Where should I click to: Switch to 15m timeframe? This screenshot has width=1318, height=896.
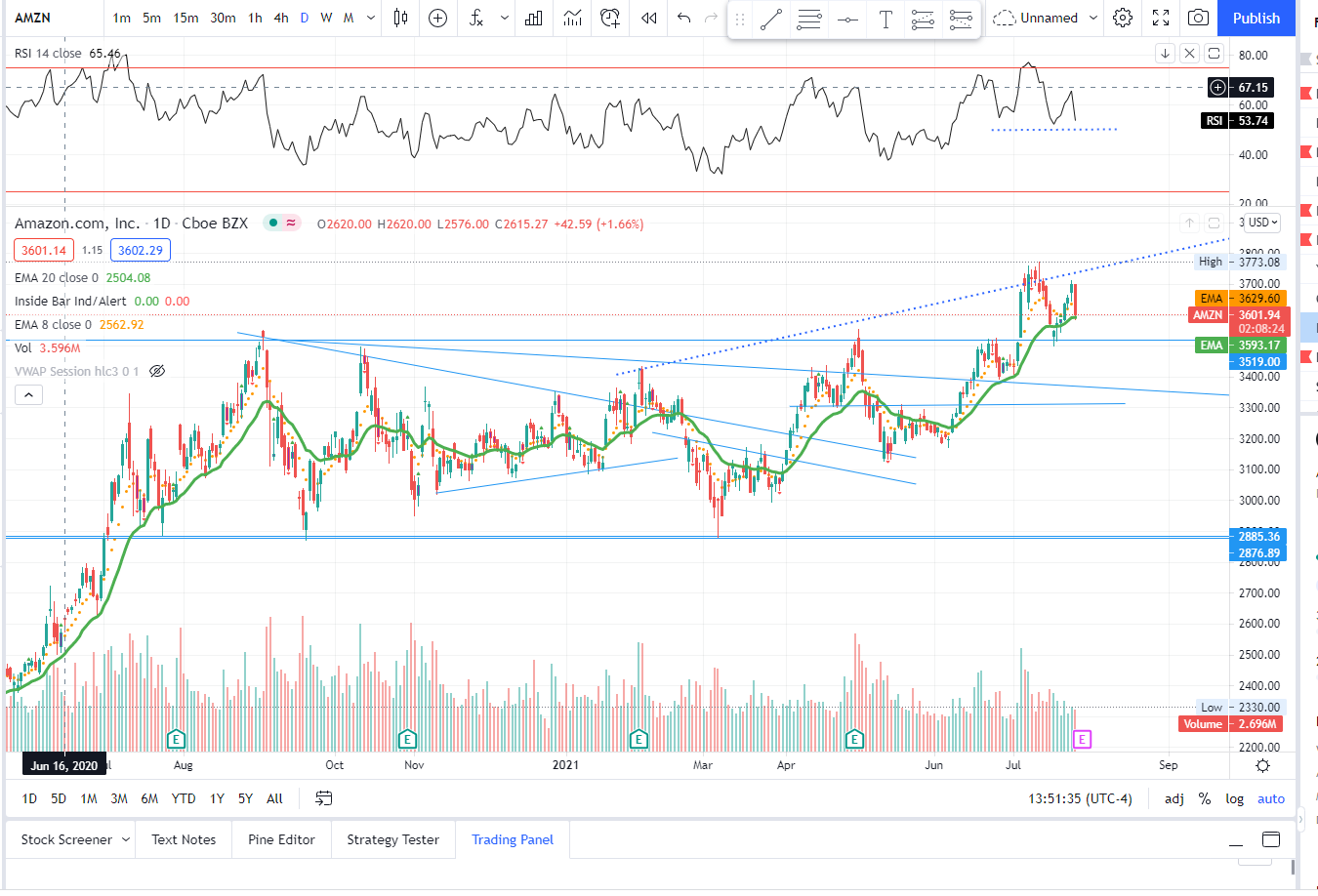point(185,18)
